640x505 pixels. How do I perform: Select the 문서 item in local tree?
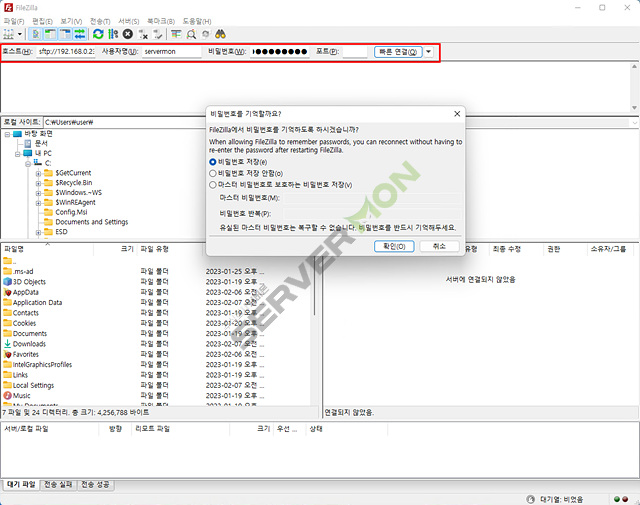coord(41,143)
